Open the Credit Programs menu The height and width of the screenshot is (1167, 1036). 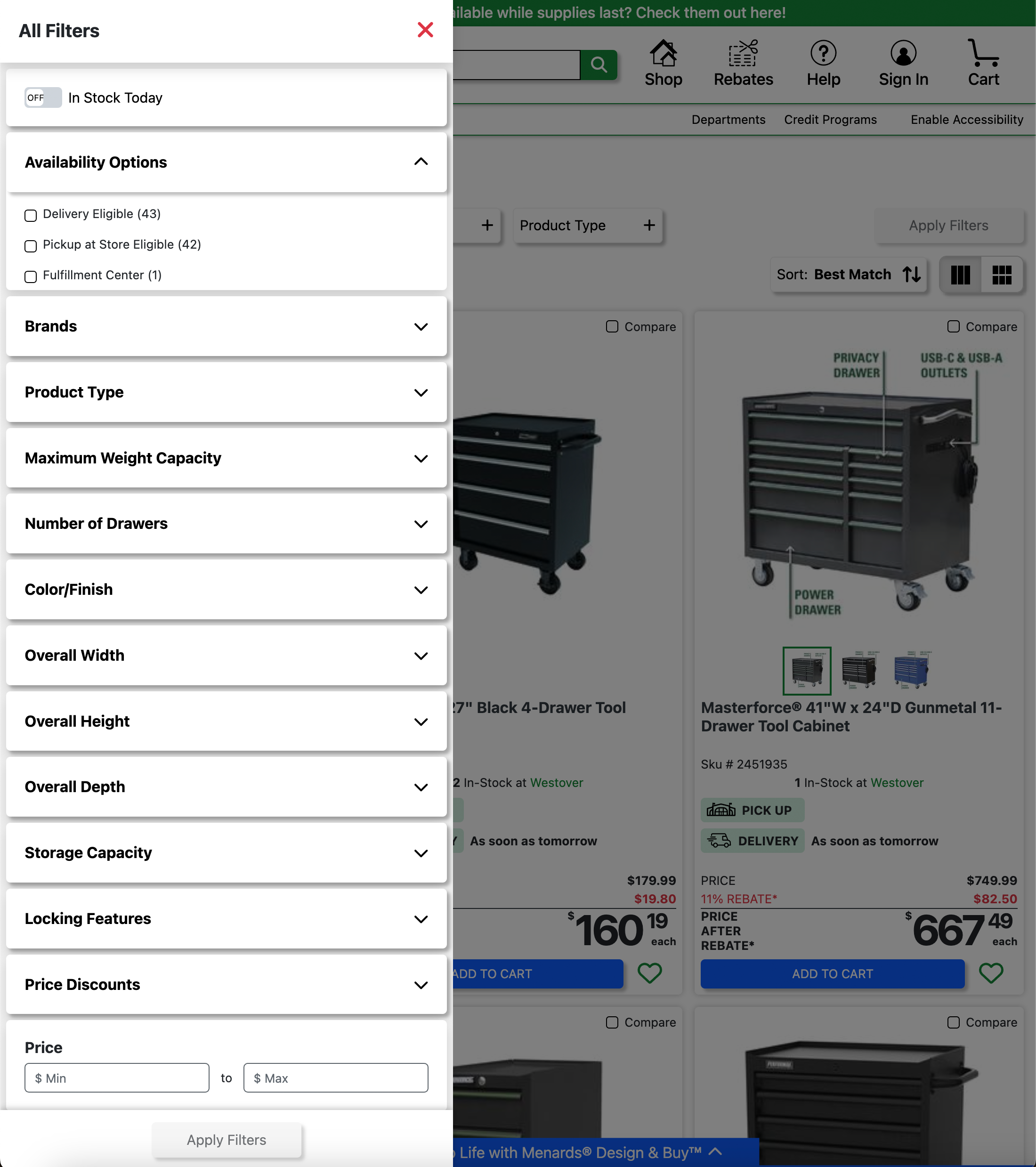click(x=831, y=119)
